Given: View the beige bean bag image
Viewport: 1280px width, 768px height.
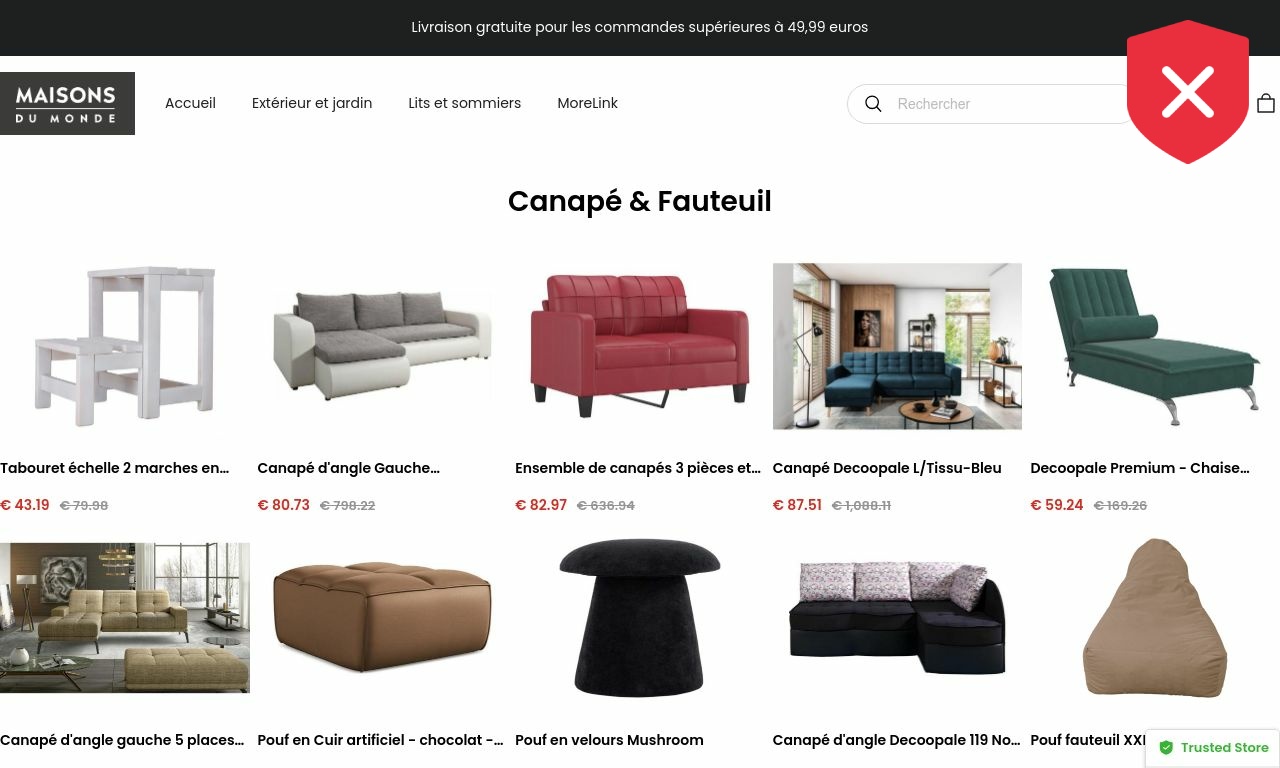Looking at the screenshot, I should (1155, 617).
